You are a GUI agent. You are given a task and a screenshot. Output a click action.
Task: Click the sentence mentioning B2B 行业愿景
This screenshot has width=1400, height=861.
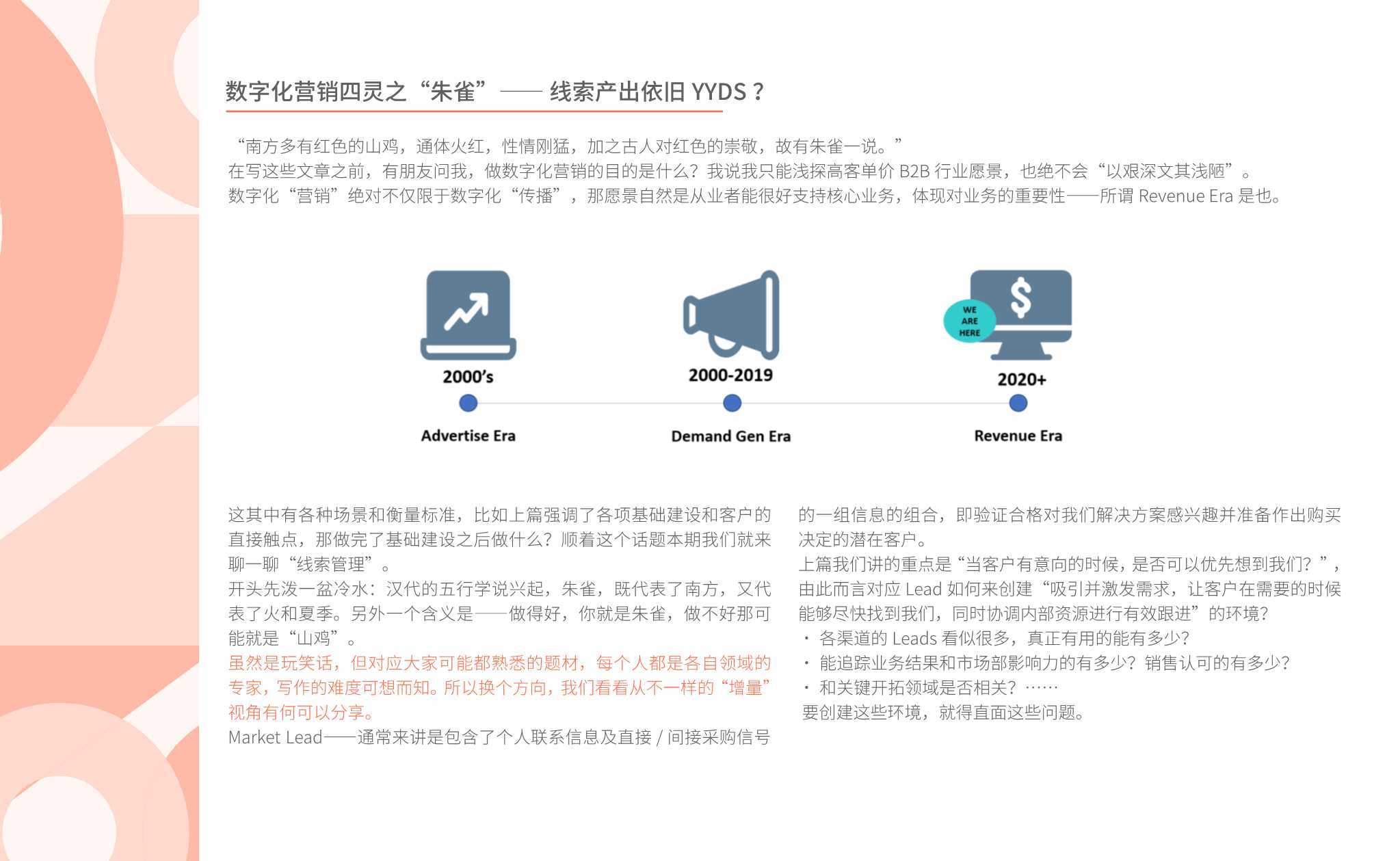(x=741, y=171)
